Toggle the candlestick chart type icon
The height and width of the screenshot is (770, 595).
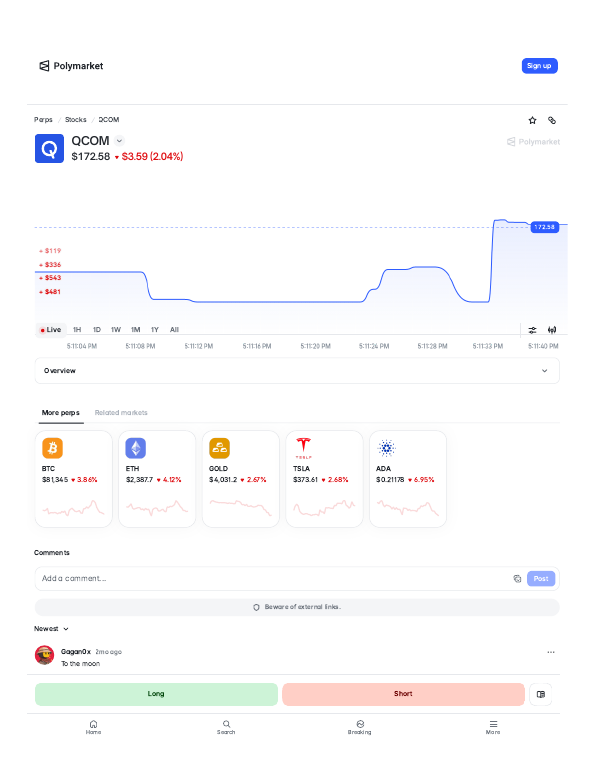coord(552,330)
